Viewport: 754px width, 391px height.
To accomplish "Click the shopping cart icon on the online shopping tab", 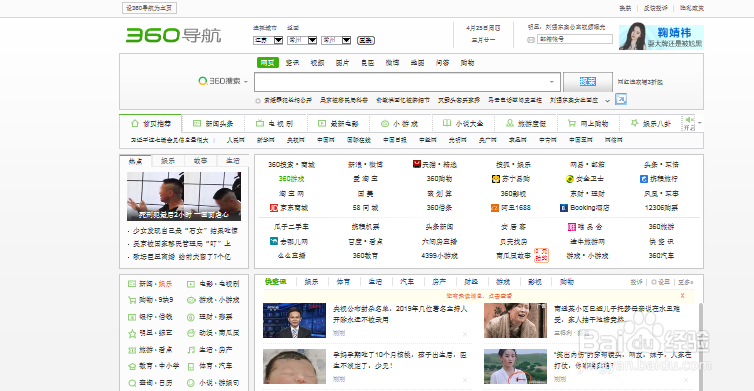I will point(572,123).
